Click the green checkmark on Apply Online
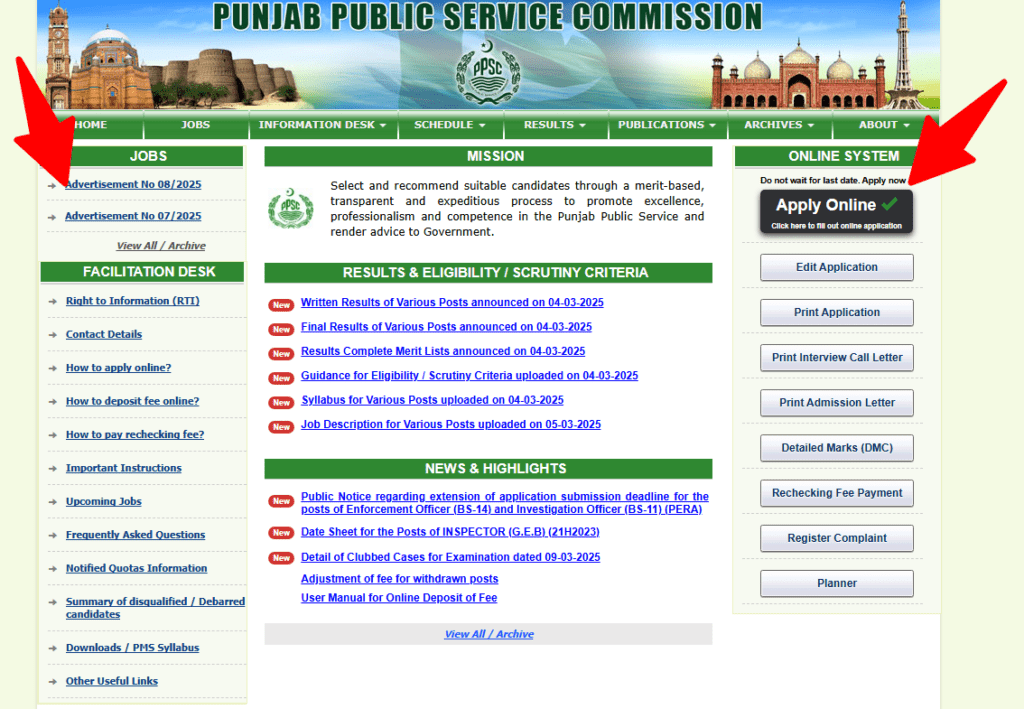Viewport: 1024px width, 709px height. (889, 204)
